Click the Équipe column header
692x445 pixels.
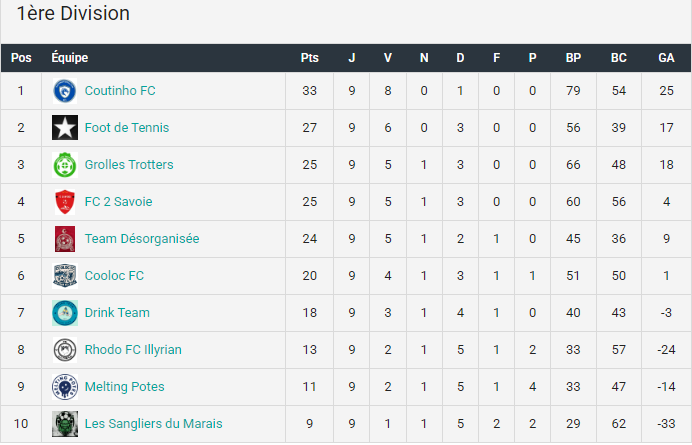click(x=70, y=57)
